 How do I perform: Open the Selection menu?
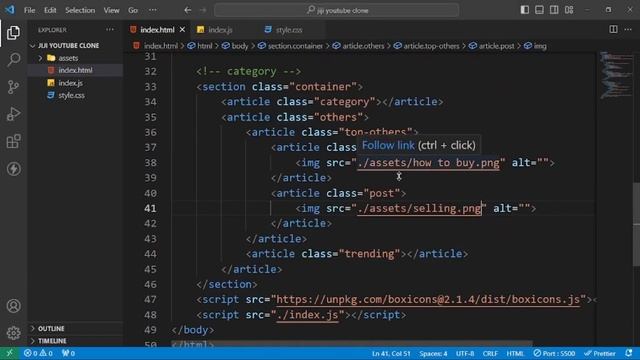pyautogui.click(x=80, y=10)
